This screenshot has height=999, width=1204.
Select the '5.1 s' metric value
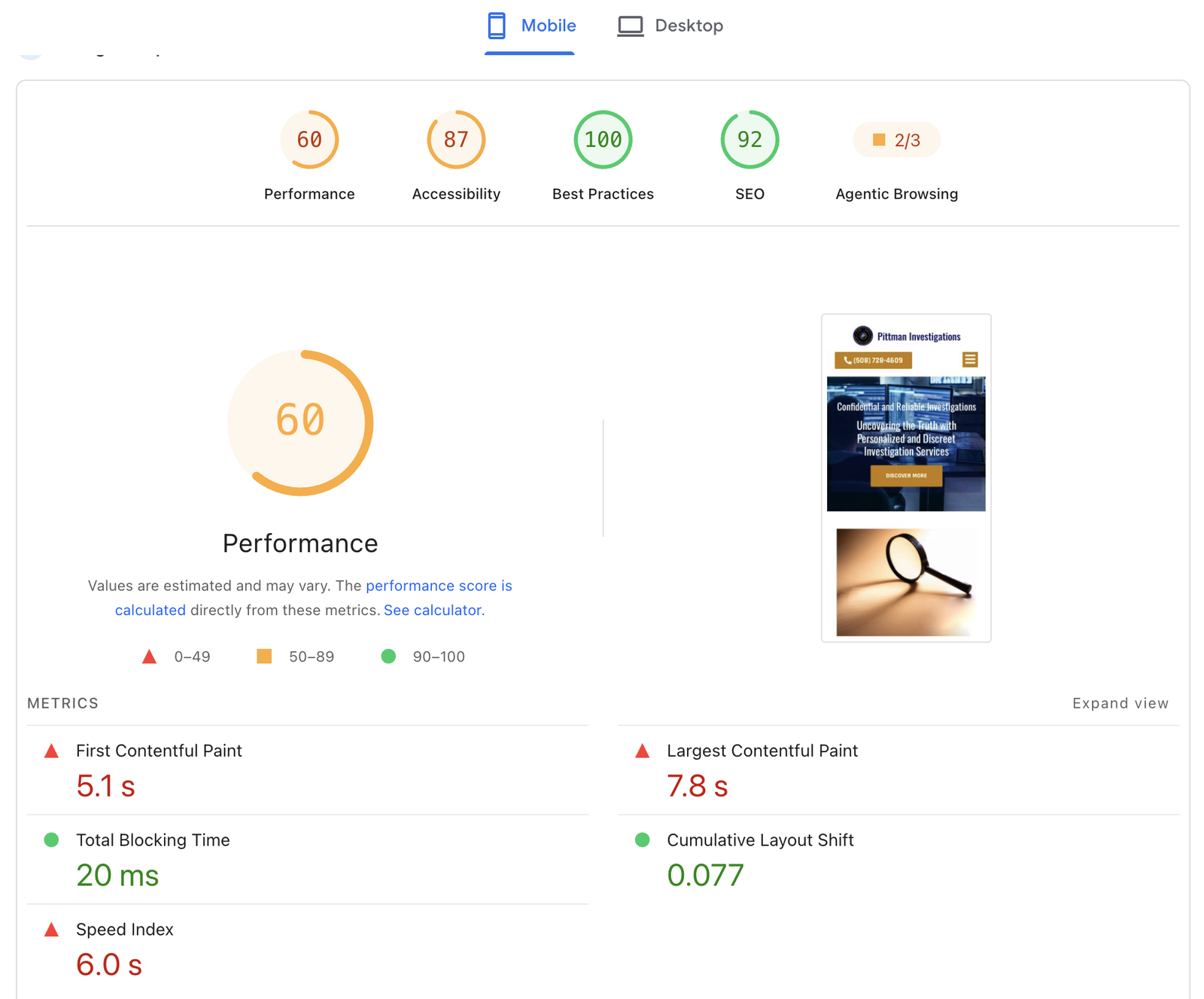[x=105, y=786]
